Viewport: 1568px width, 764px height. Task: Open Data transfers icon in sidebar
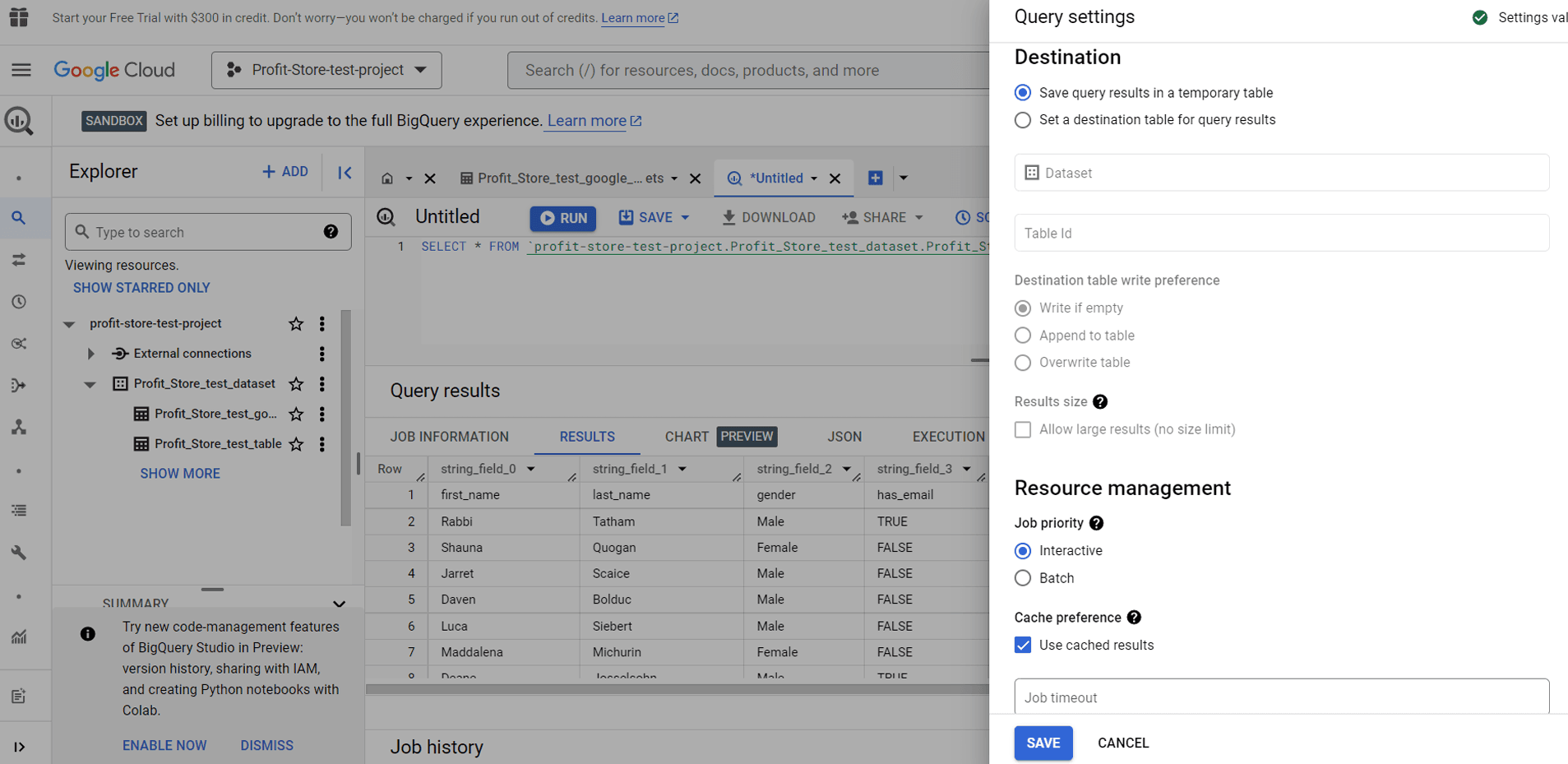[x=19, y=260]
